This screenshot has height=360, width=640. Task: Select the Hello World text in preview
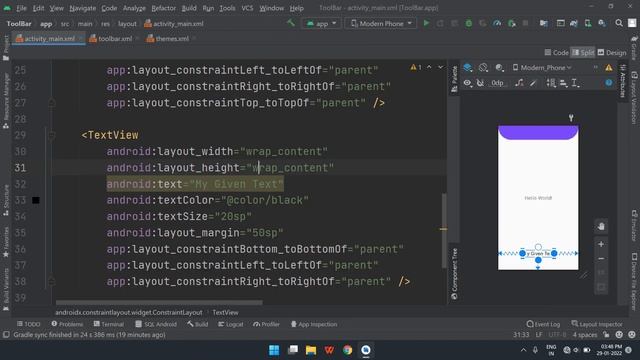coord(538,198)
